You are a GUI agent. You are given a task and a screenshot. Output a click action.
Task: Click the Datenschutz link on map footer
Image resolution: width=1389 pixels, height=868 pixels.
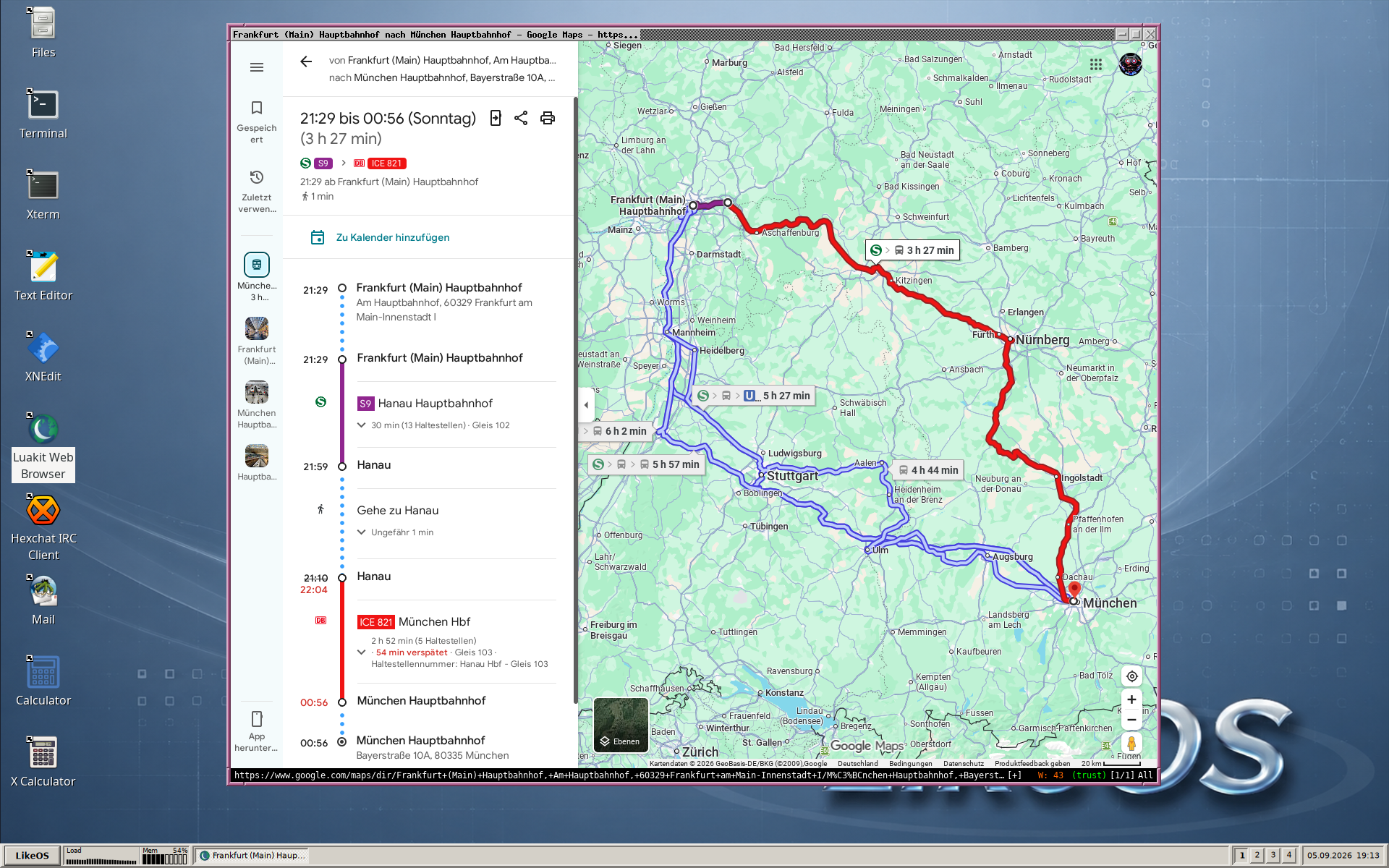pyautogui.click(x=964, y=764)
